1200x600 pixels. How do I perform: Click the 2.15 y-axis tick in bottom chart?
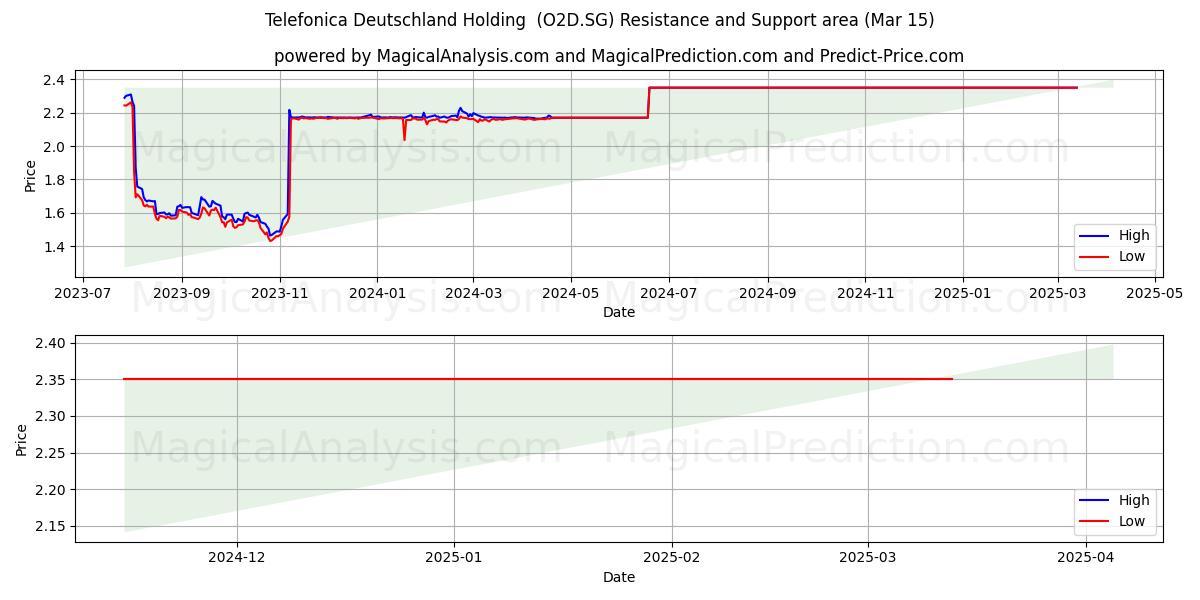[x=52, y=527]
